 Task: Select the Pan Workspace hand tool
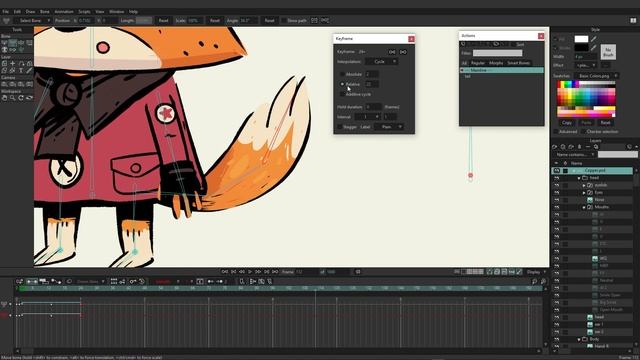point(4,98)
